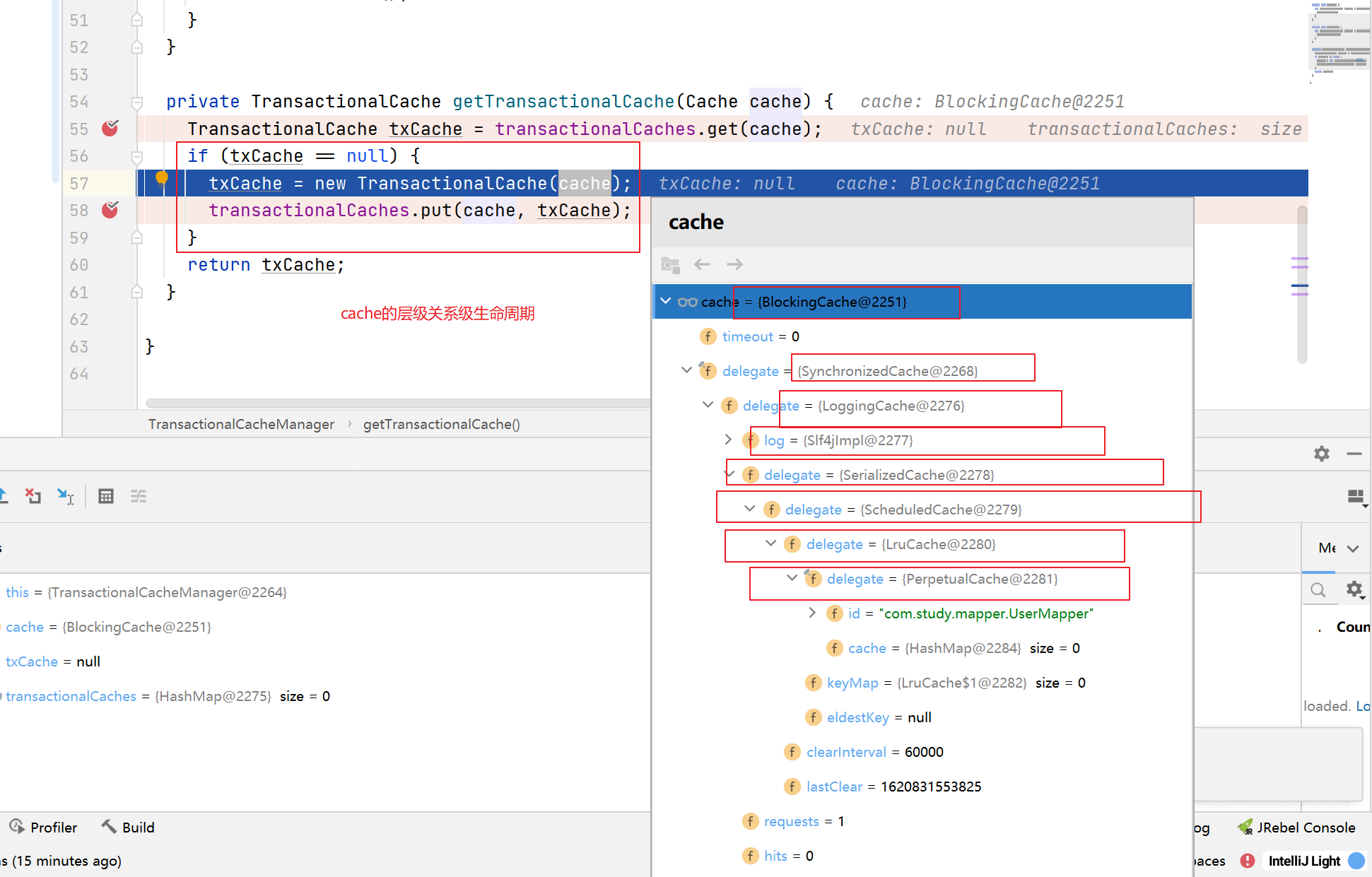Navigate forward in the cache popup

click(x=735, y=264)
